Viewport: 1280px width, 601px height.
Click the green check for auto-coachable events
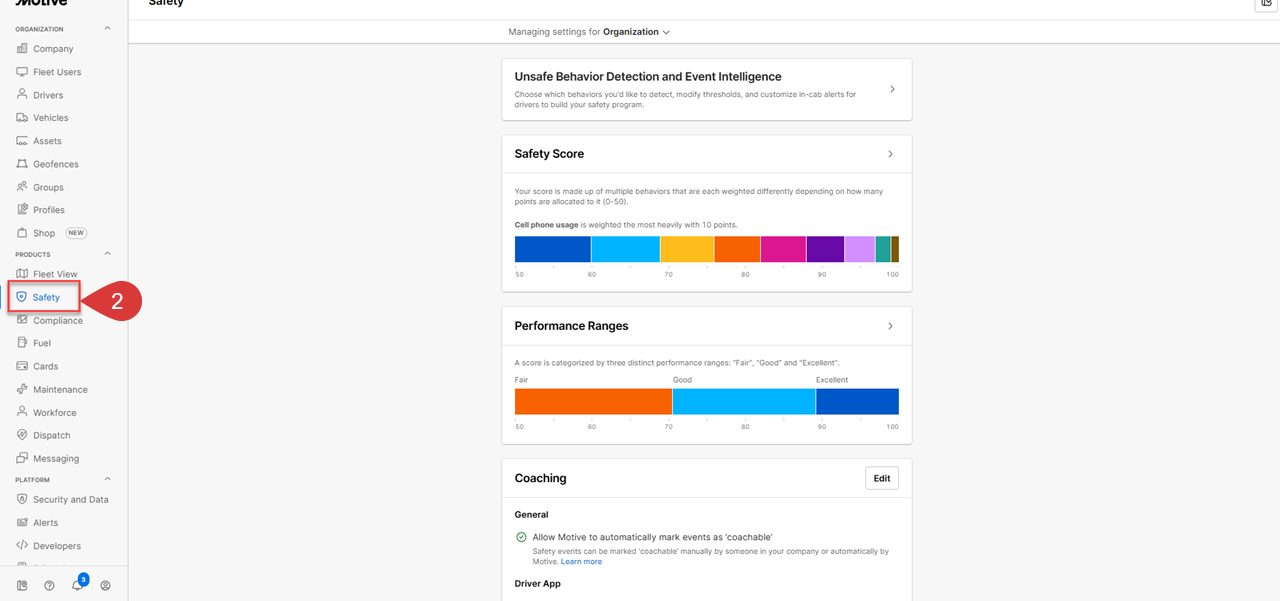point(521,537)
